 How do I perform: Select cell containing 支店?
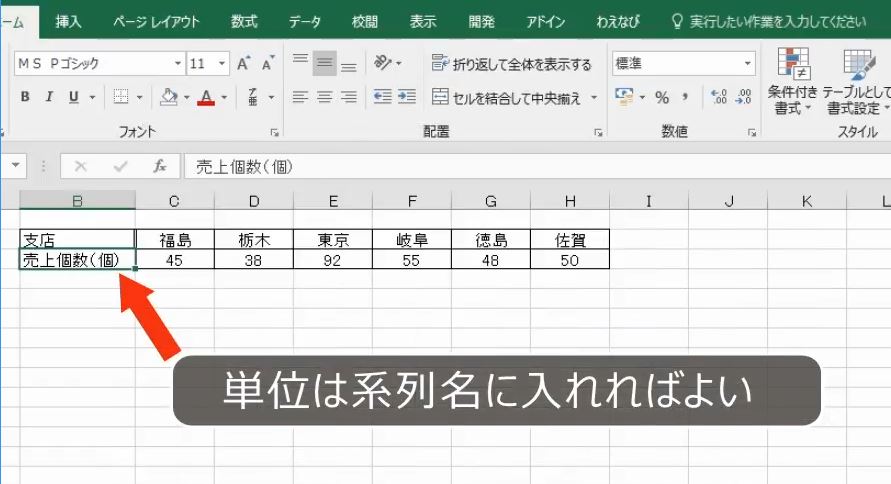point(77,240)
